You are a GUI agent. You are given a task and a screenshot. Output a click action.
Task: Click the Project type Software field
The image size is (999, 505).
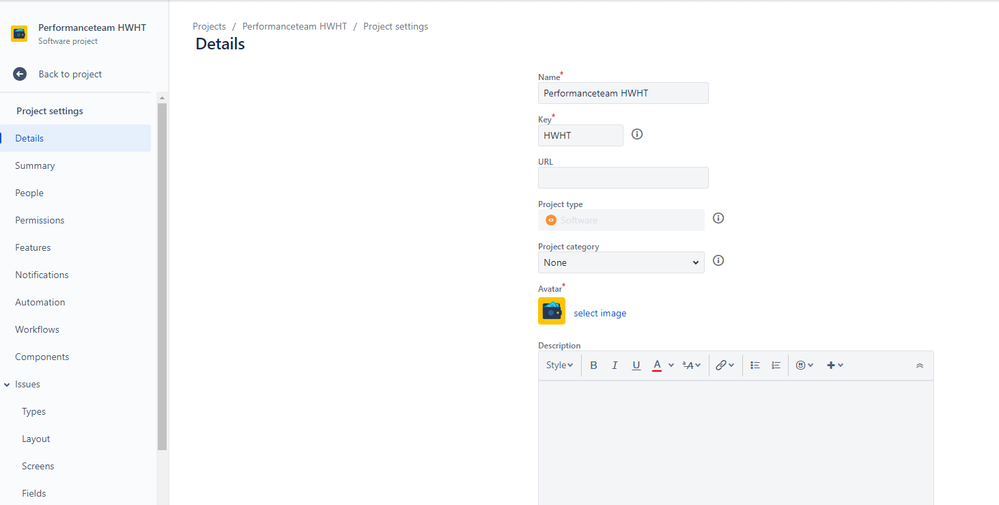(x=621, y=220)
